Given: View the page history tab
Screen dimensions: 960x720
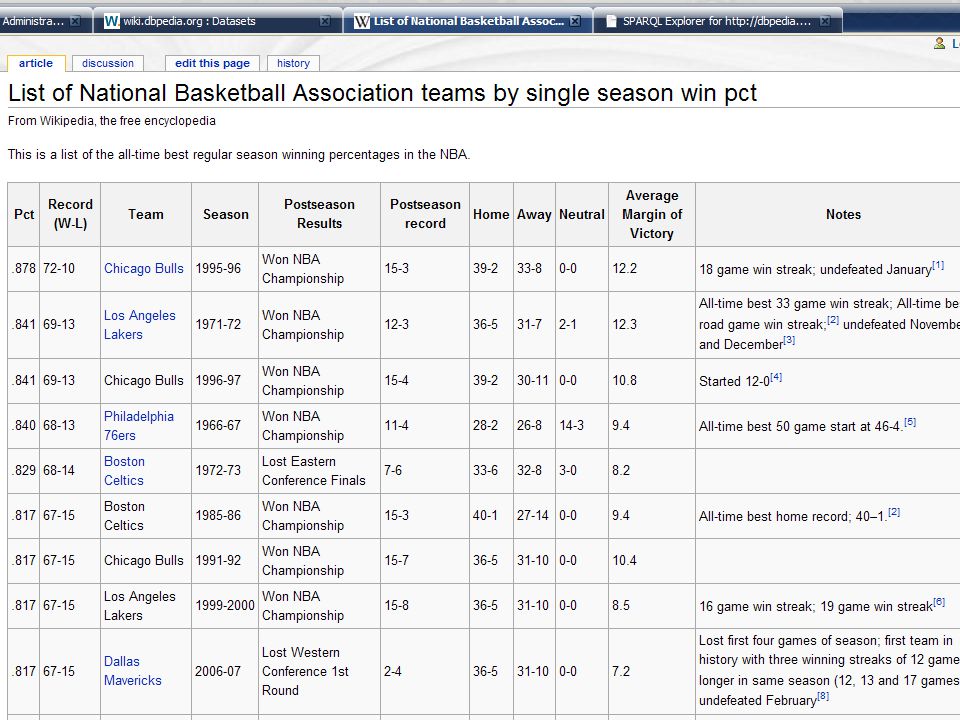Looking at the screenshot, I should tap(293, 63).
